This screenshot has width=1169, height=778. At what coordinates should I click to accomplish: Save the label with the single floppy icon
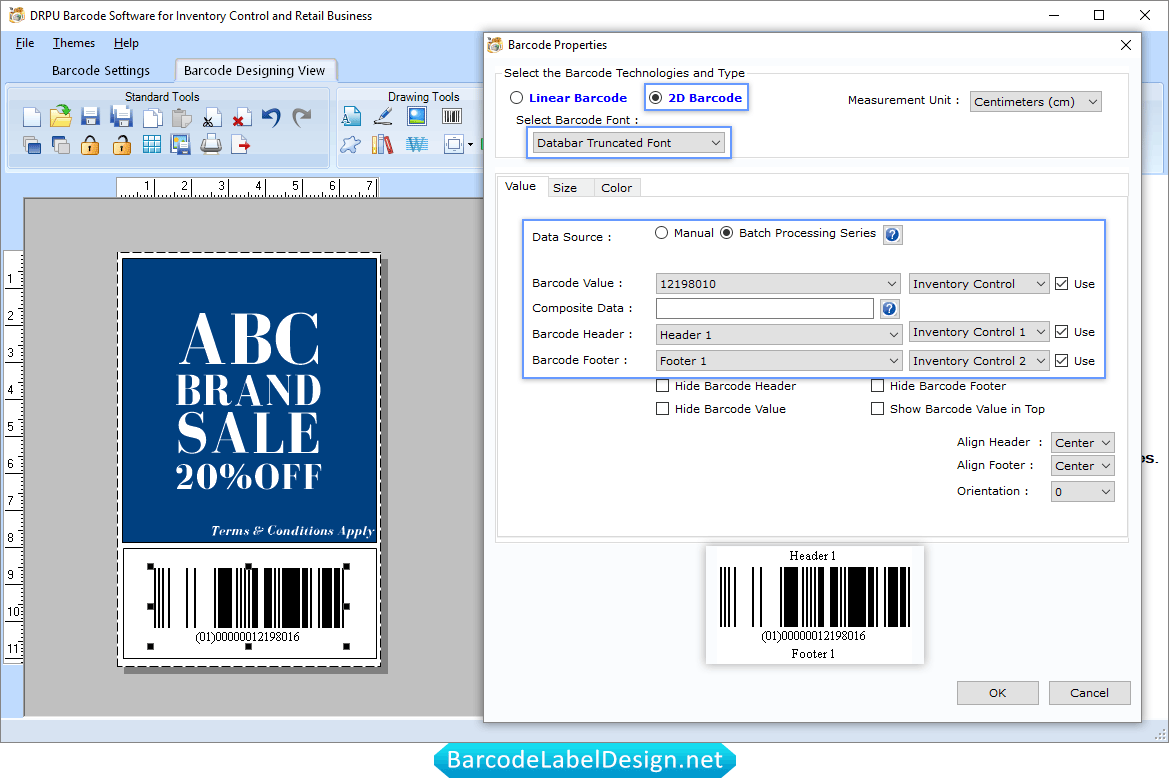pos(90,116)
